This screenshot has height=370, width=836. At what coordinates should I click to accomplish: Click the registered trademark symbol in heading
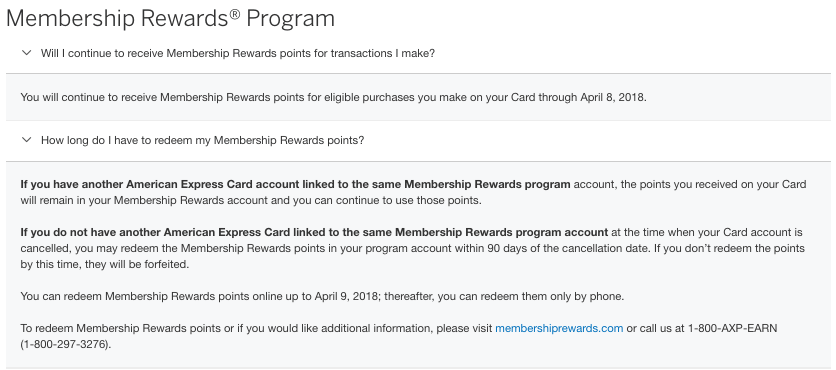235,13
